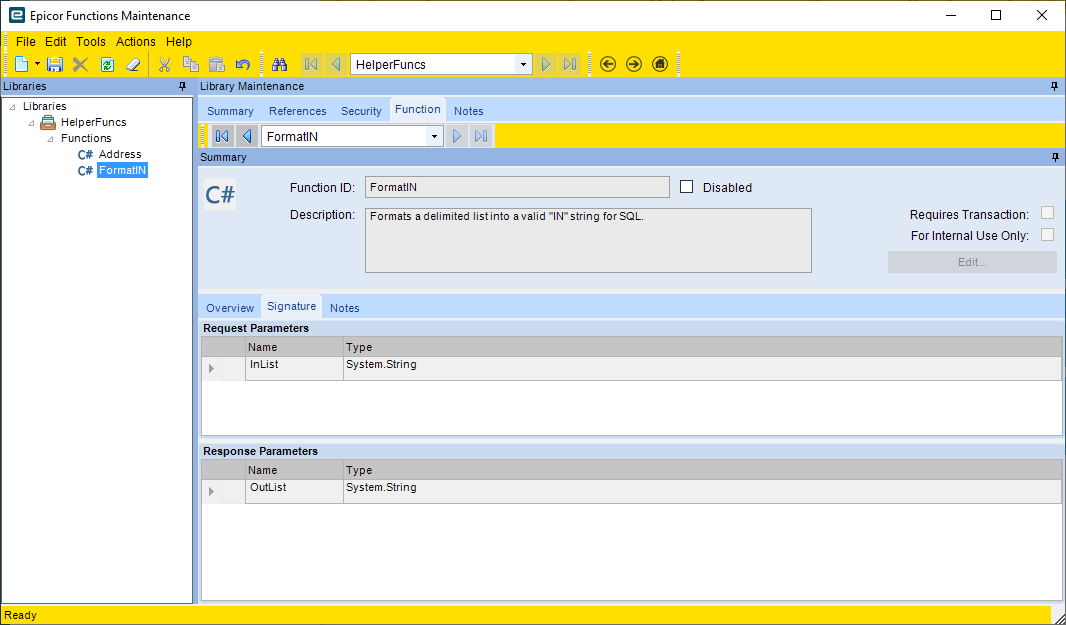This screenshot has width=1066, height=625.
Task: Click the New document icon in toolbar
Action: [x=22, y=64]
